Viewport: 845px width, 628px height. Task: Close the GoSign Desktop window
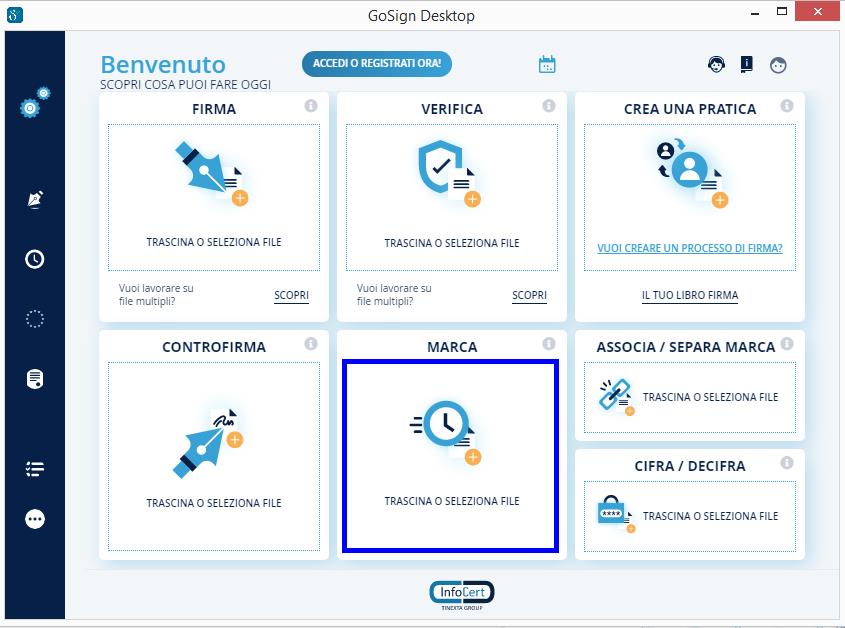tap(817, 11)
